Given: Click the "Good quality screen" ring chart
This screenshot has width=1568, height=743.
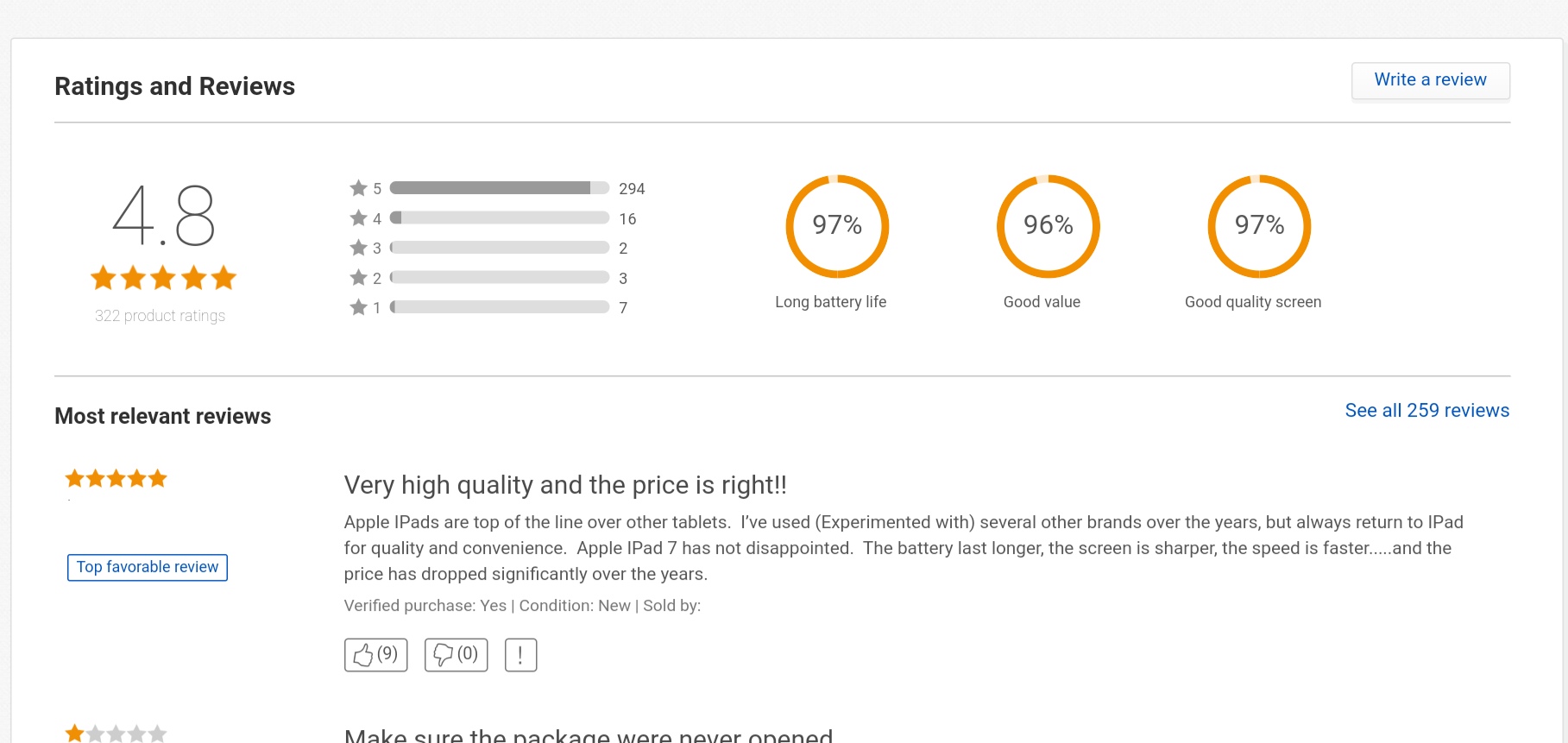Looking at the screenshot, I should pos(1258,226).
